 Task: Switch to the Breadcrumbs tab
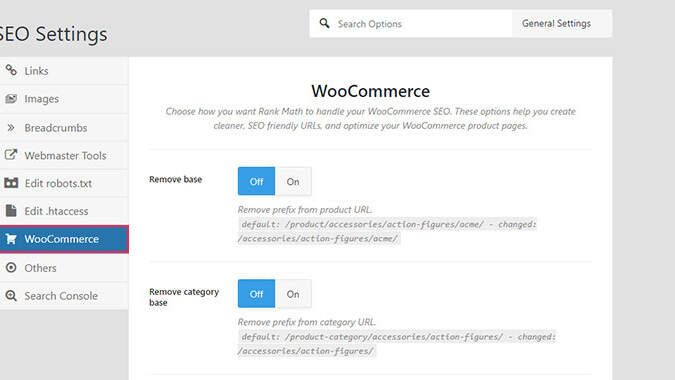pyautogui.click(x=64, y=128)
